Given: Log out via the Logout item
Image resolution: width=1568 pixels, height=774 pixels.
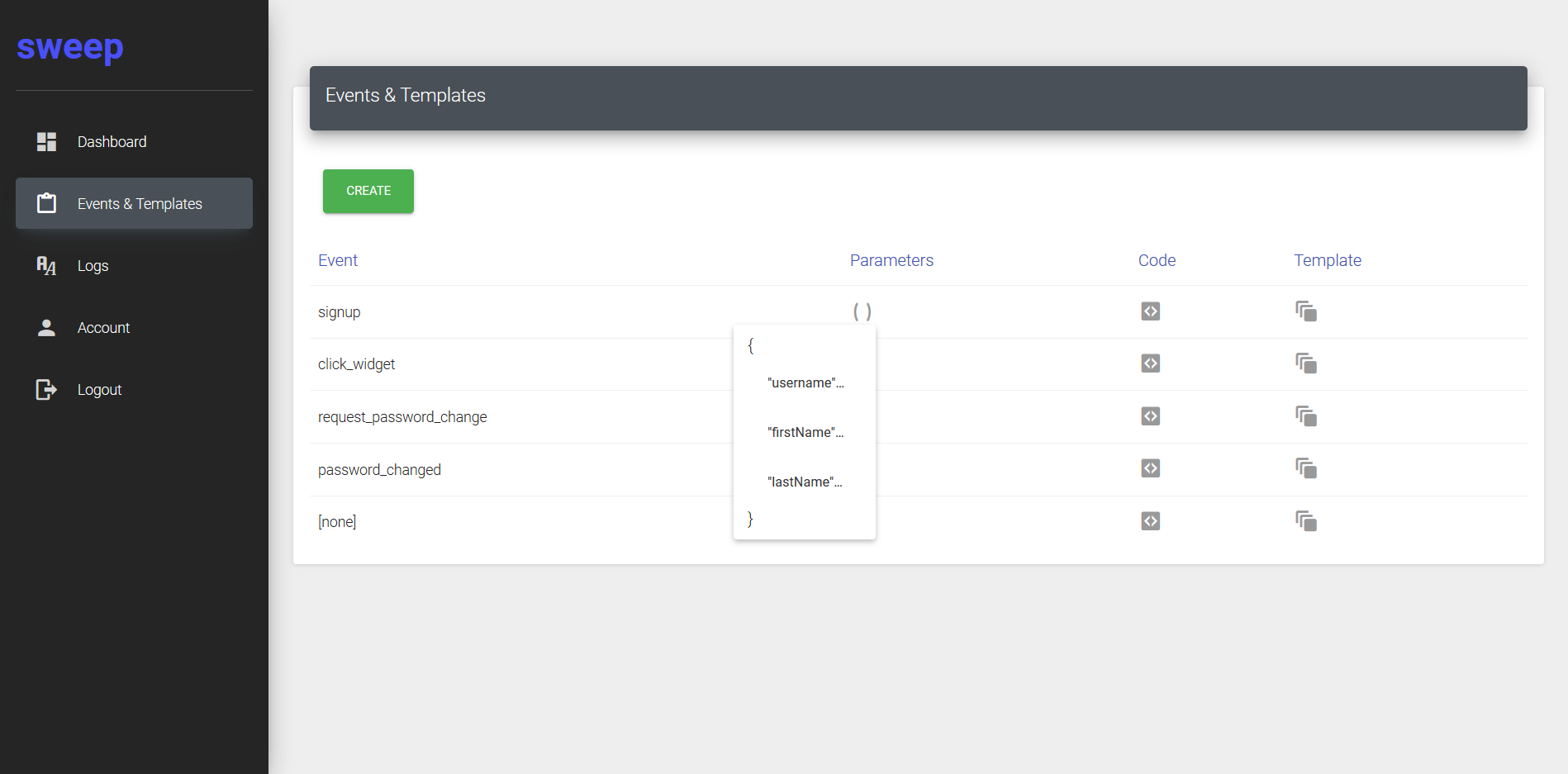Looking at the screenshot, I should point(99,390).
